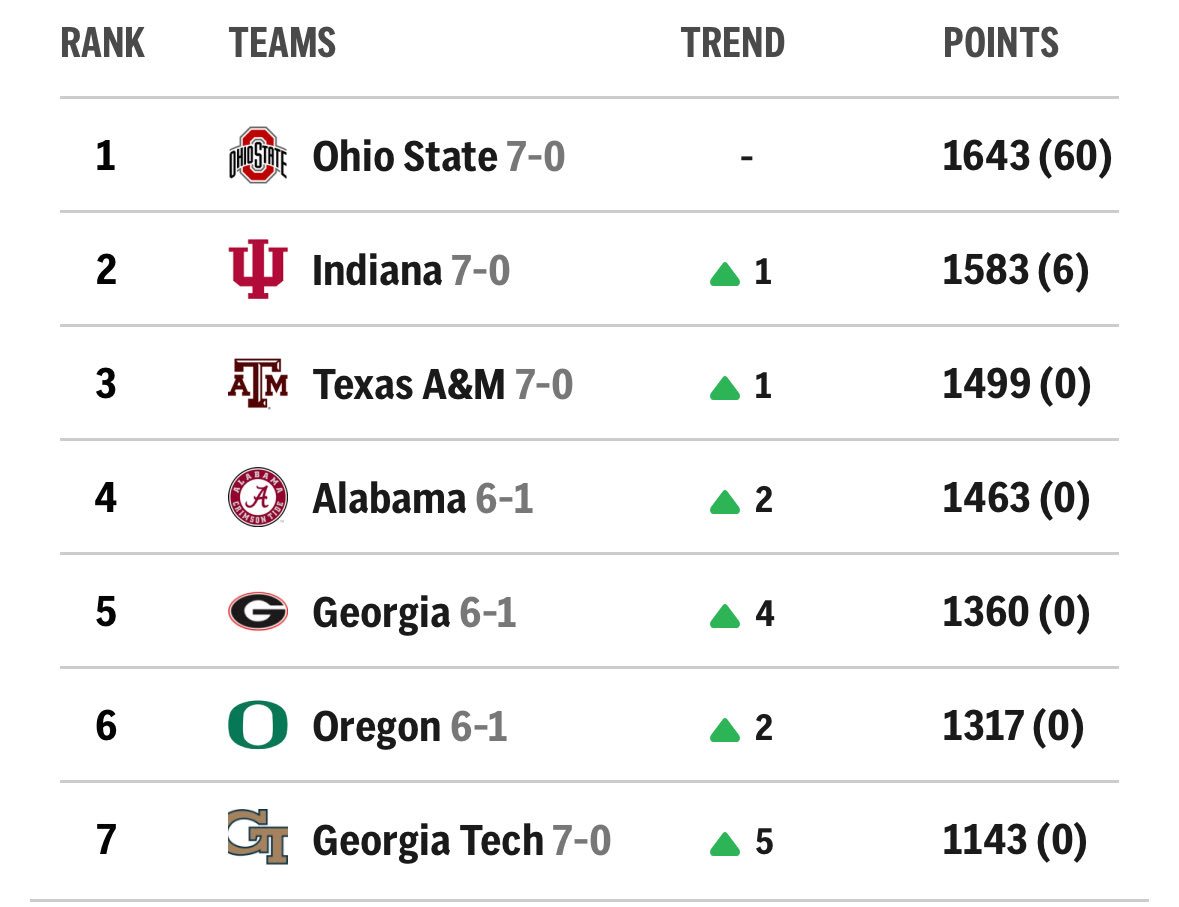Screen dimensions: 1179x907
Task: Click the TEAMS column header
Action: [282, 44]
